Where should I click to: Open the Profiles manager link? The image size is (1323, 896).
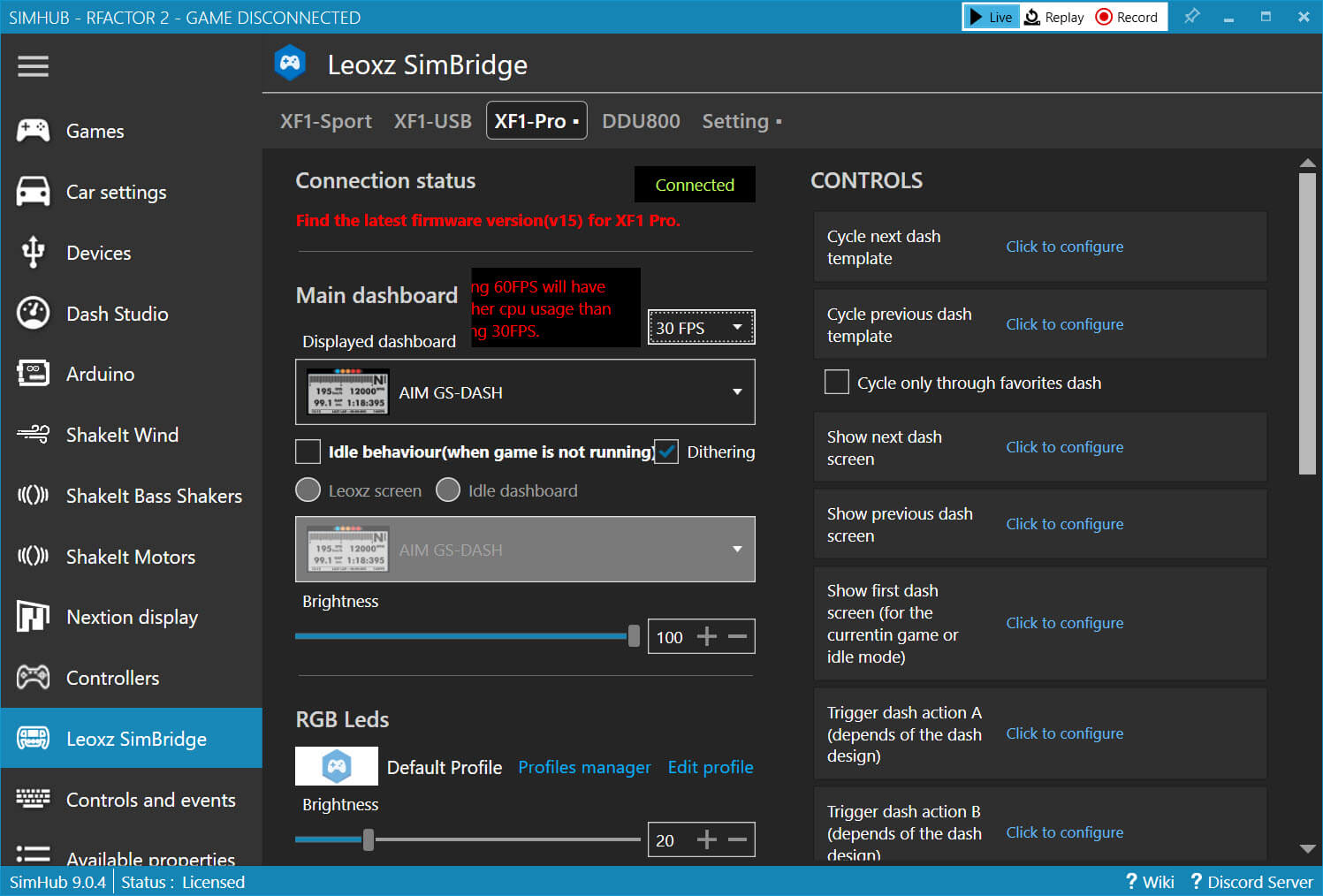[584, 767]
